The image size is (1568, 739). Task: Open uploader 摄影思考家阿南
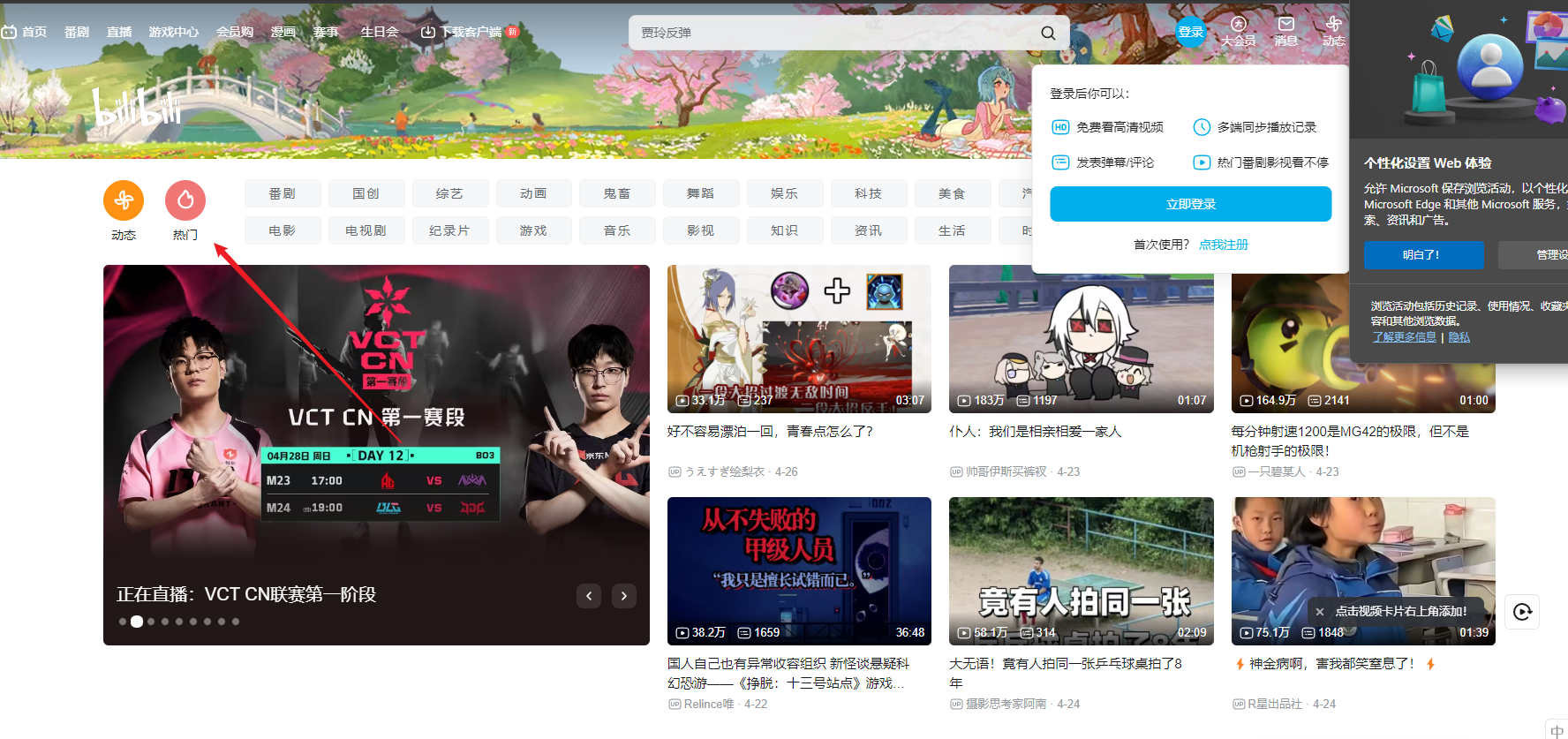(1006, 704)
